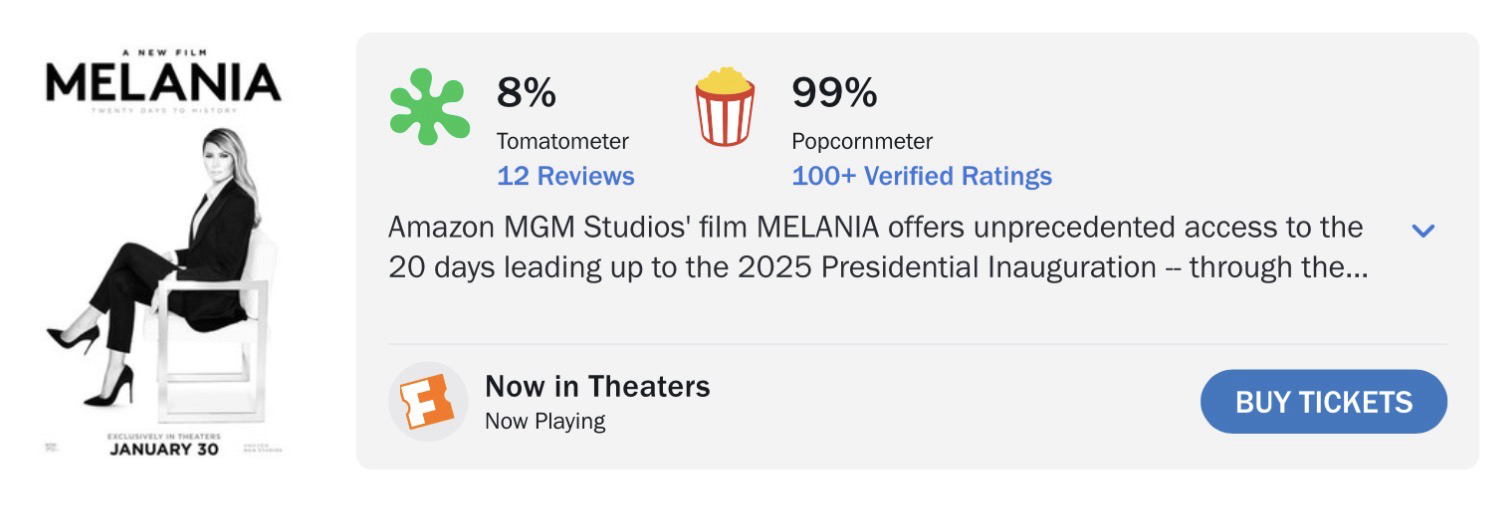Click the Exclusively in Theaters poster caption
1501x525 pixels.
click(164, 435)
